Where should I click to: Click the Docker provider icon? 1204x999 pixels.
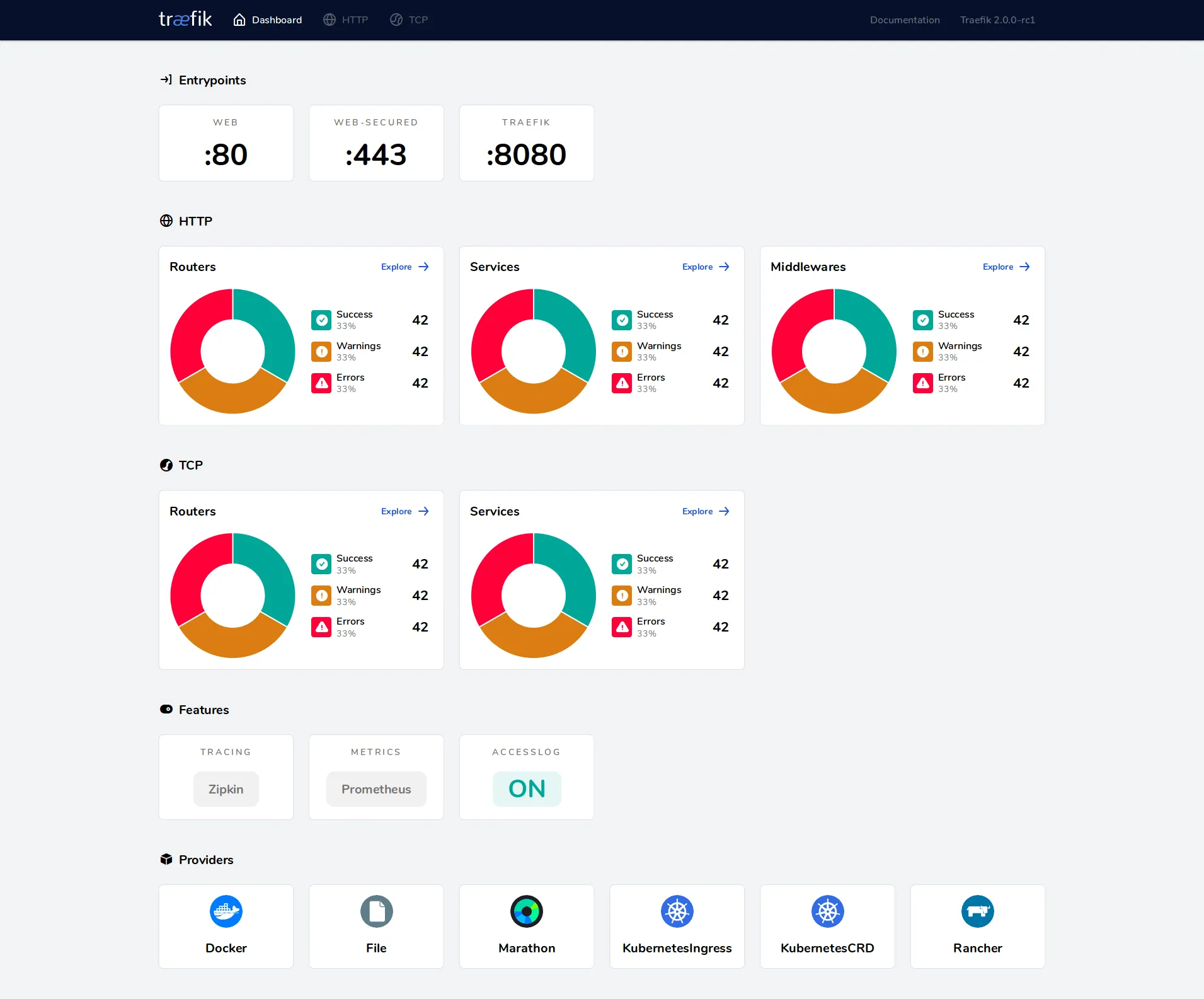point(226,911)
